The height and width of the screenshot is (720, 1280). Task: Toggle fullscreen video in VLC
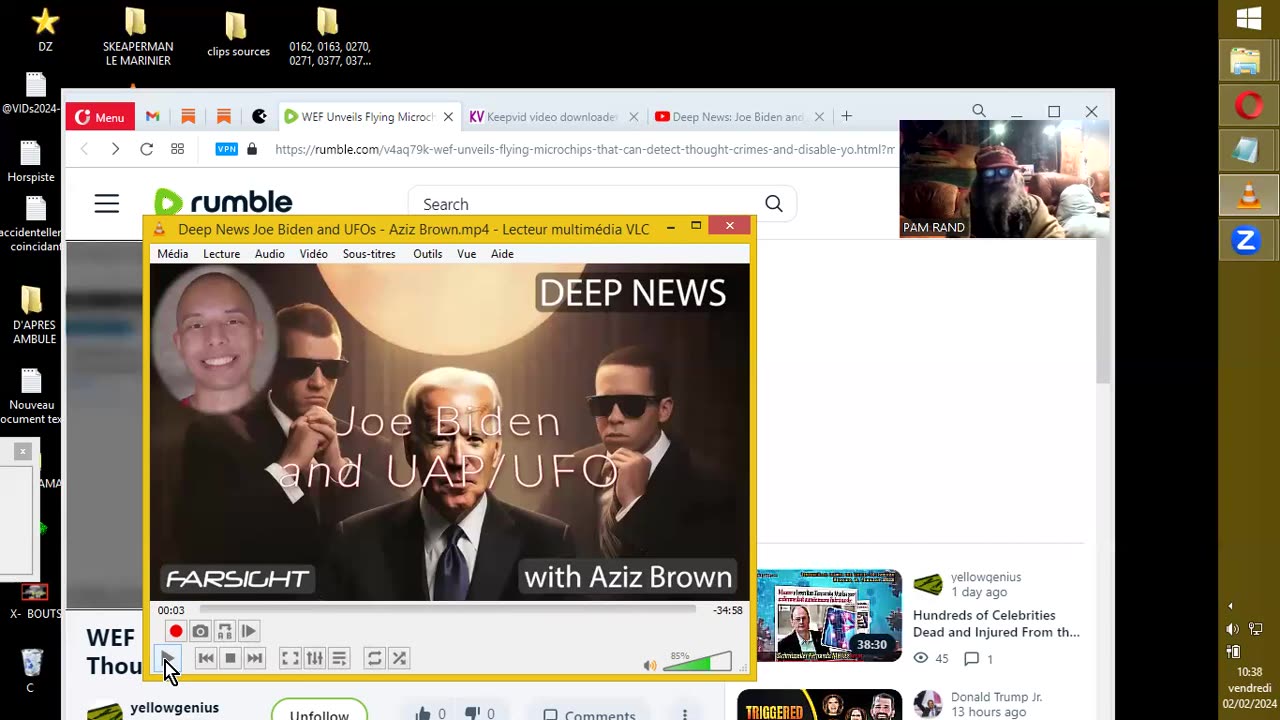(x=290, y=658)
